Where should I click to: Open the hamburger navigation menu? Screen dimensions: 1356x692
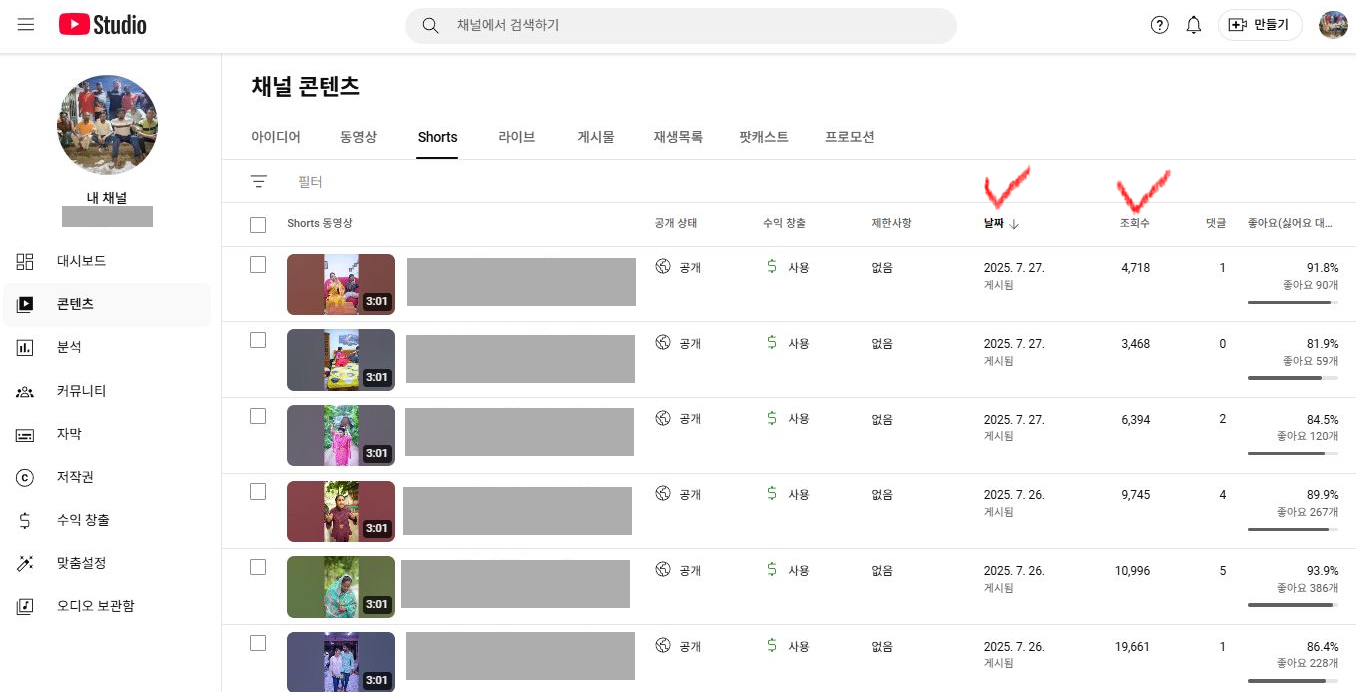coord(26,25)
